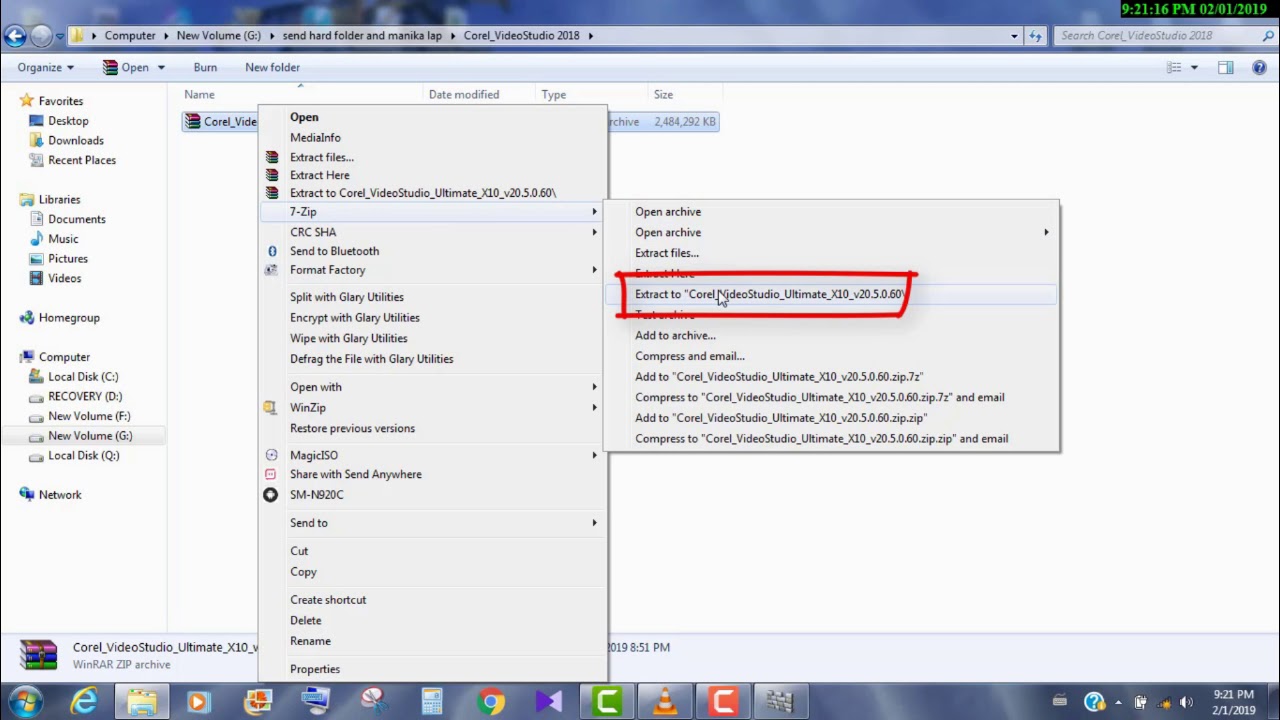
Task: Click the Send Anywhere icon in context menu
Action: click(271, 474)
